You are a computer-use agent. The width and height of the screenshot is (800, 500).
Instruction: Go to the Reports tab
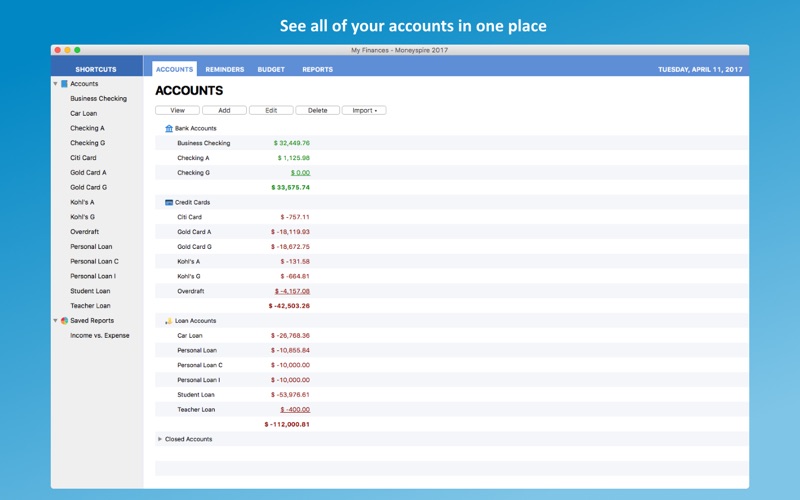point(317,69)
